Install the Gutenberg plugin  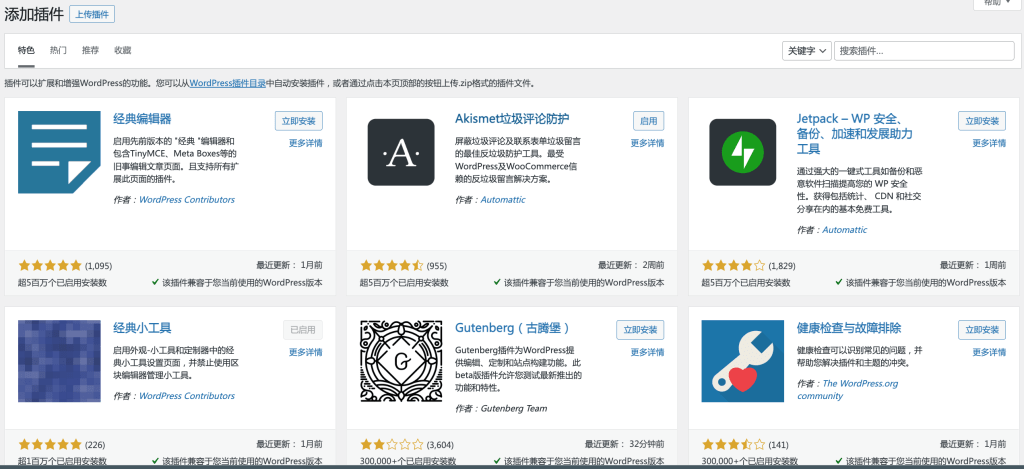click(640, 330)
